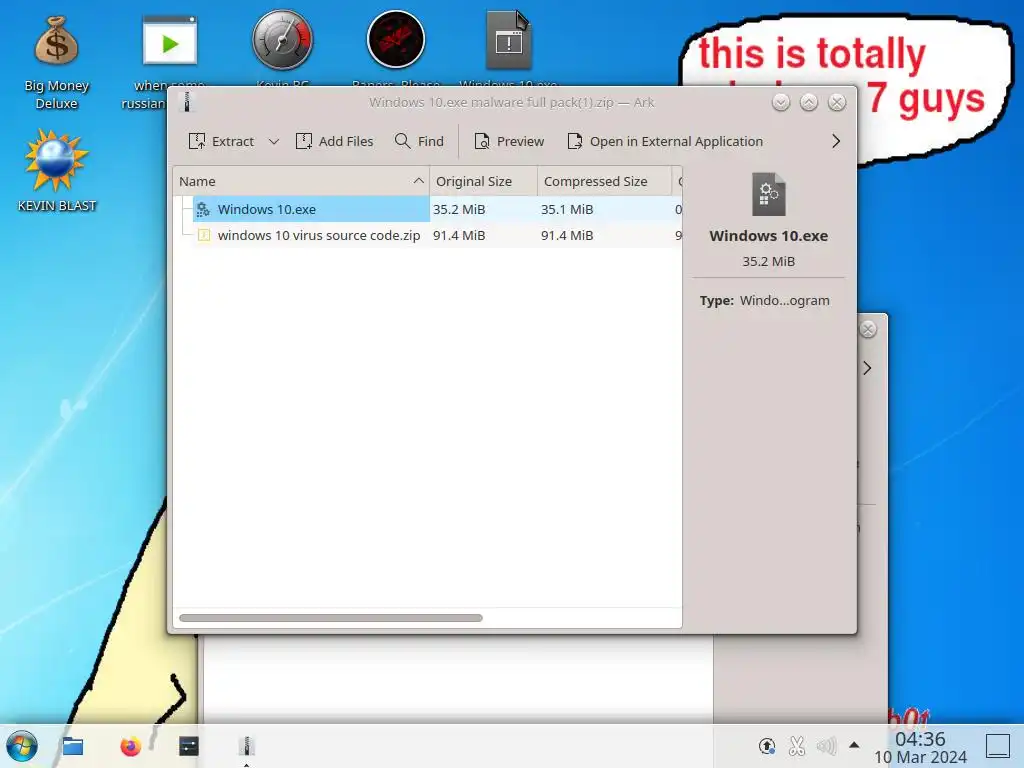Click the 91.4 MiB original size cell

[x=459, y=235]
